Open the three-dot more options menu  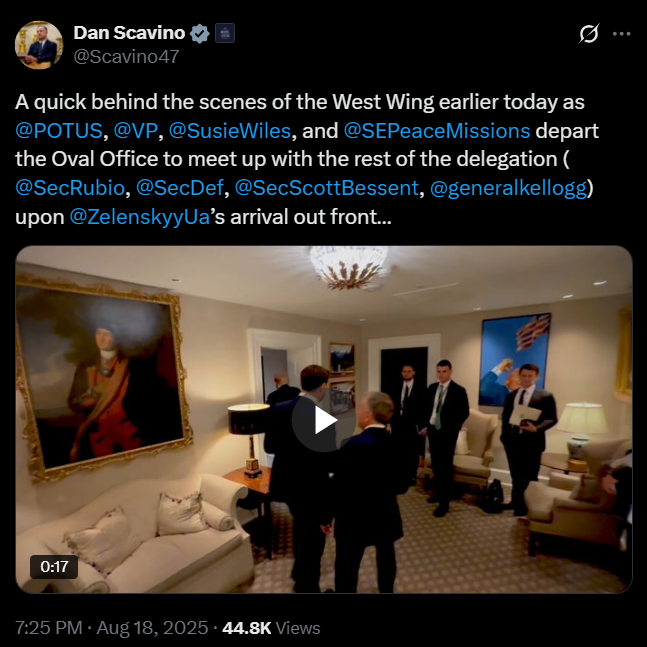[x=621, y=34]
